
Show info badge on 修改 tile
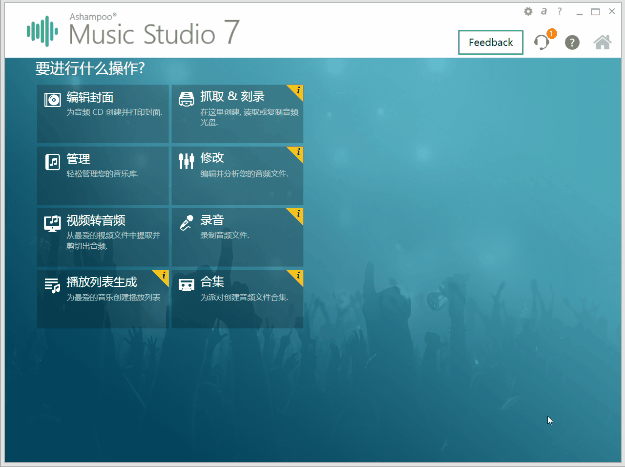tap(297, 153)
